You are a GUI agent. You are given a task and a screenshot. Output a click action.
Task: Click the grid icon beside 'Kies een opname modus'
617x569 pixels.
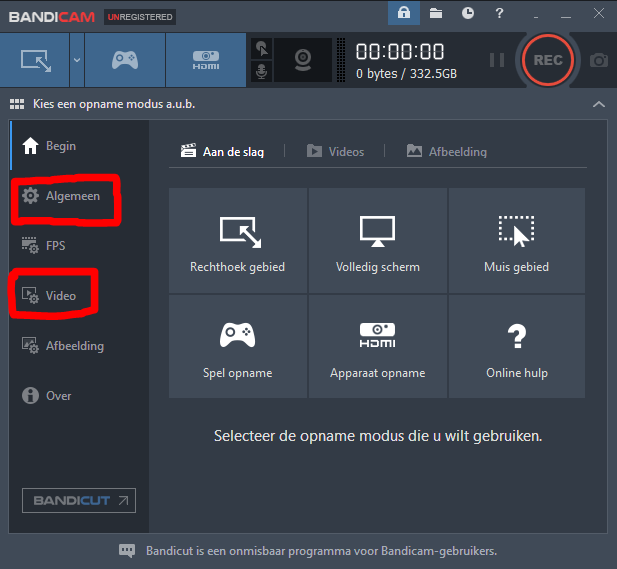click(17, 104)
